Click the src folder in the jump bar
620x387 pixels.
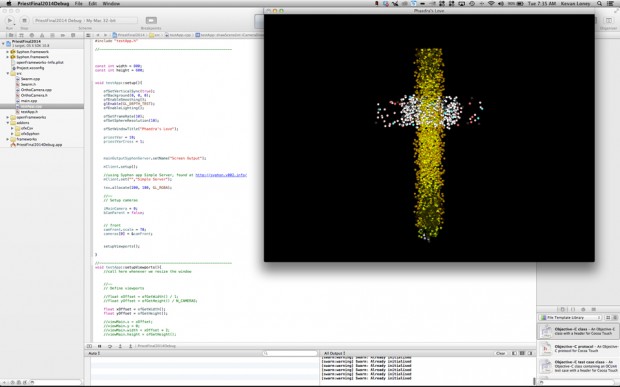(x=155, y=35)
